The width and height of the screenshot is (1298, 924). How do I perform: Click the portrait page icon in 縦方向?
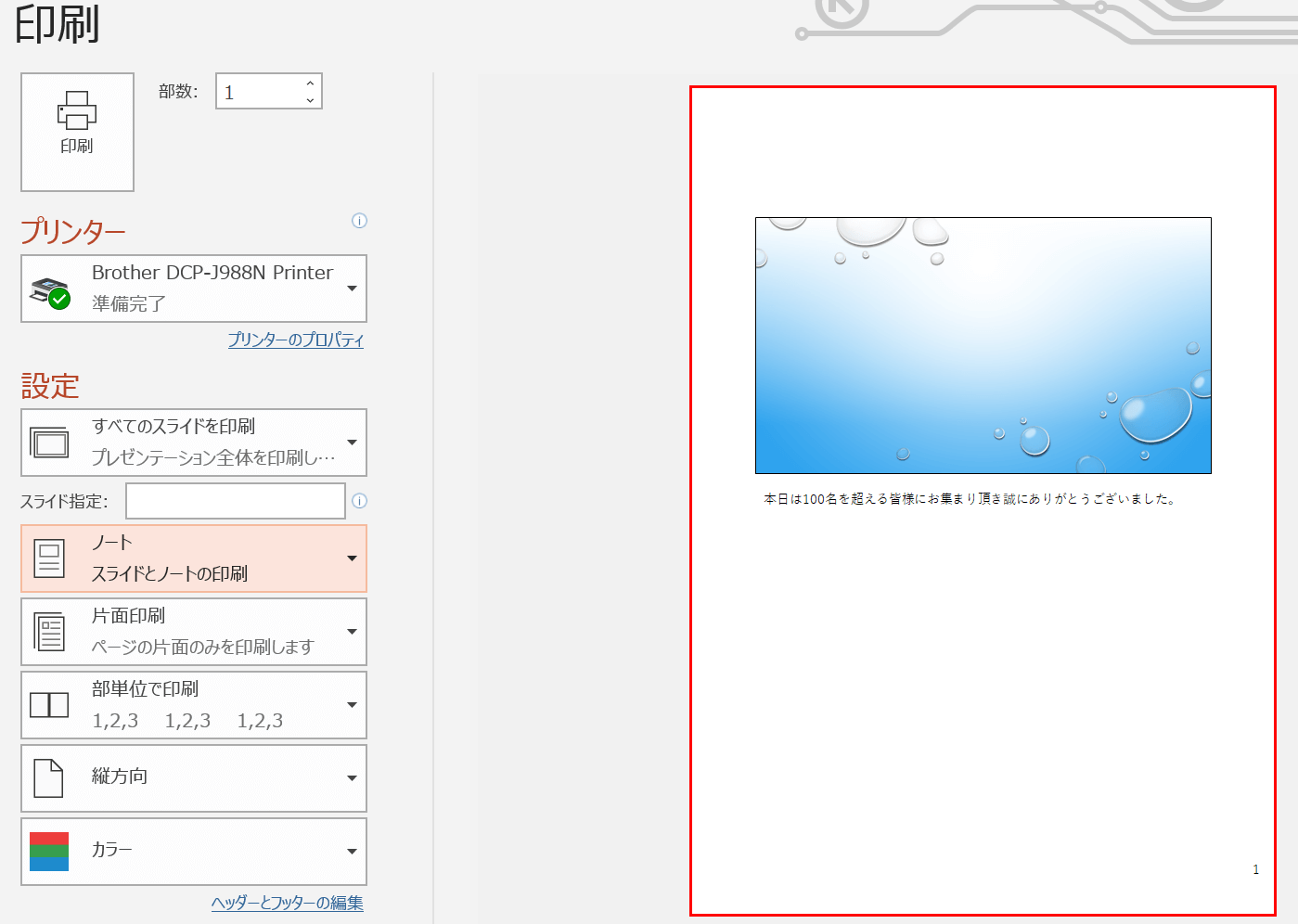pyautogui.click(x=48, y=778)
